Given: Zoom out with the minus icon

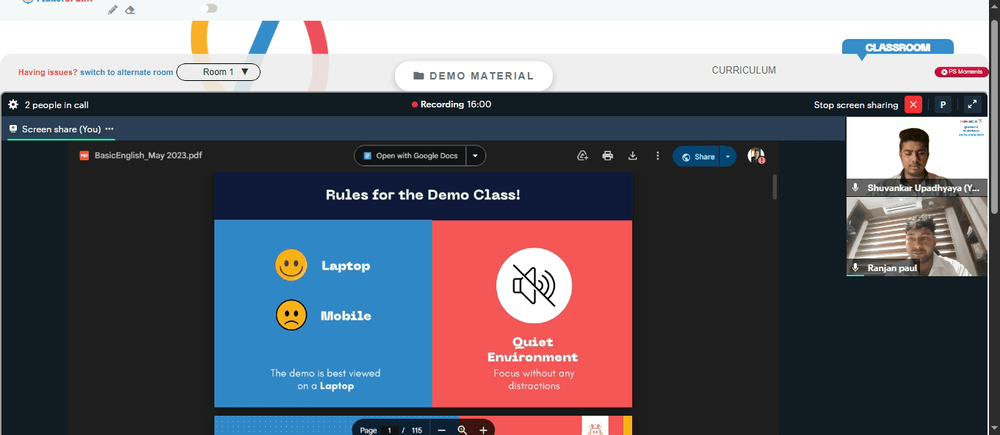Looking at the screenshot, I should tap(441, 430).
